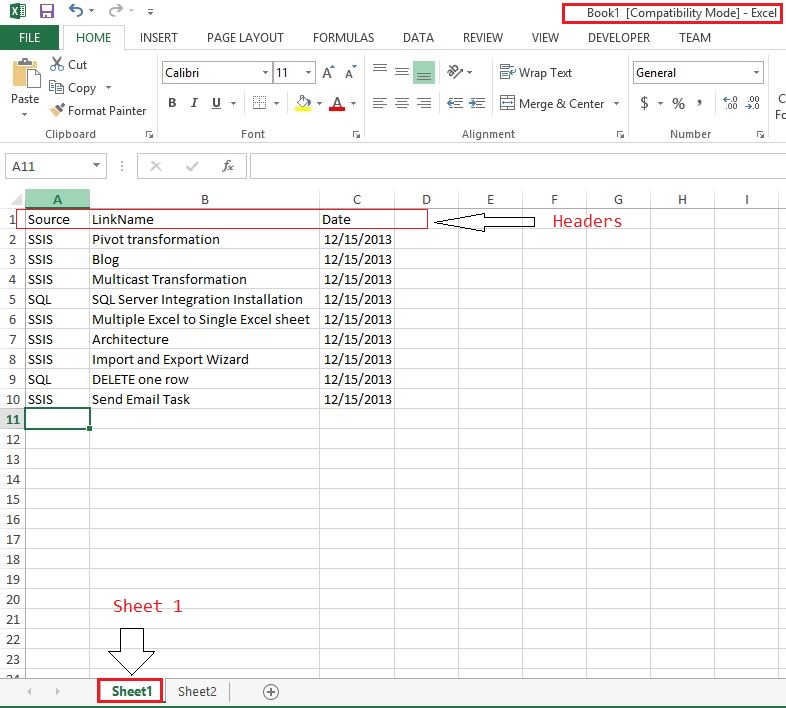
Task: Apply Percent Style format
Action: (678, 103)
